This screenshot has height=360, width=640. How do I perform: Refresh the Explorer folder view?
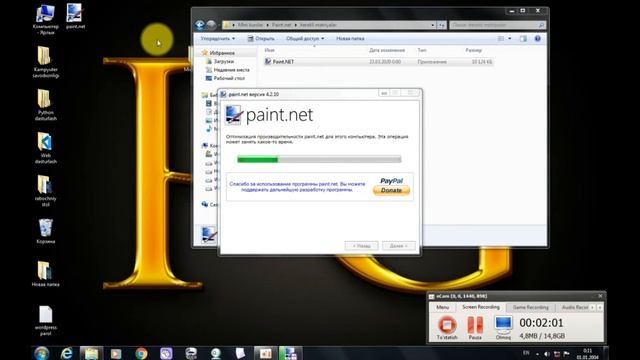tap(442, 25)
